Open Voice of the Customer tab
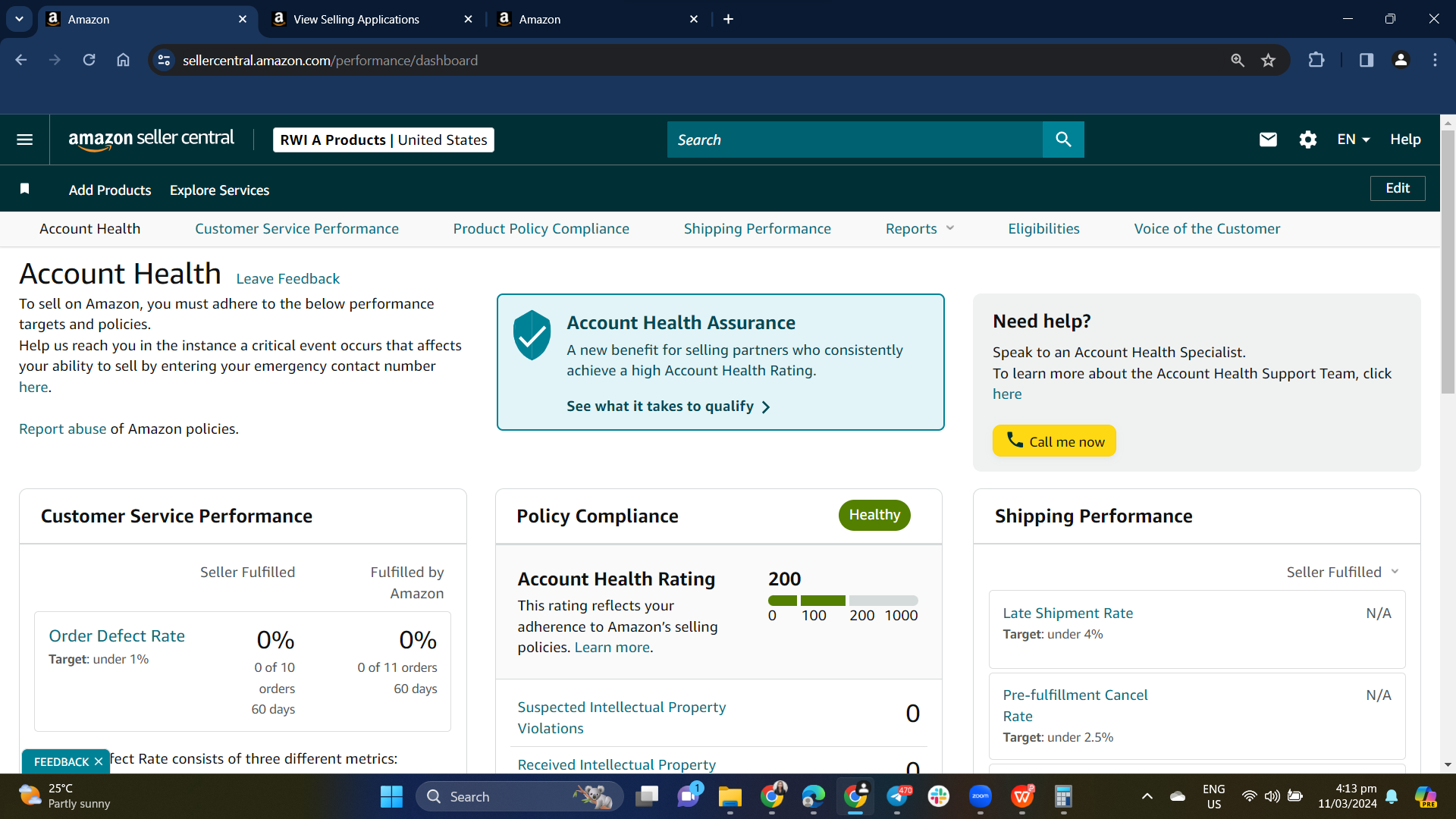 [1207, 229]
